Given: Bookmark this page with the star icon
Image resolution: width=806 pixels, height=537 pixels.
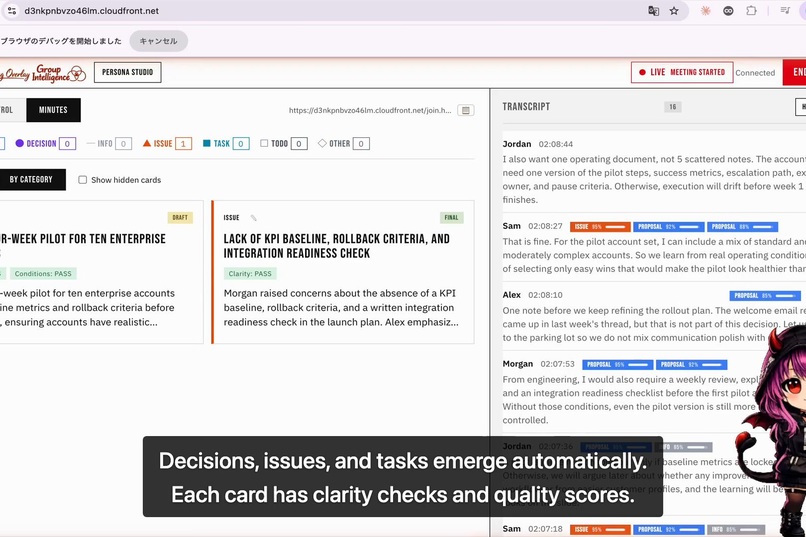Looking at the screenshot, I should coord(674,11).
